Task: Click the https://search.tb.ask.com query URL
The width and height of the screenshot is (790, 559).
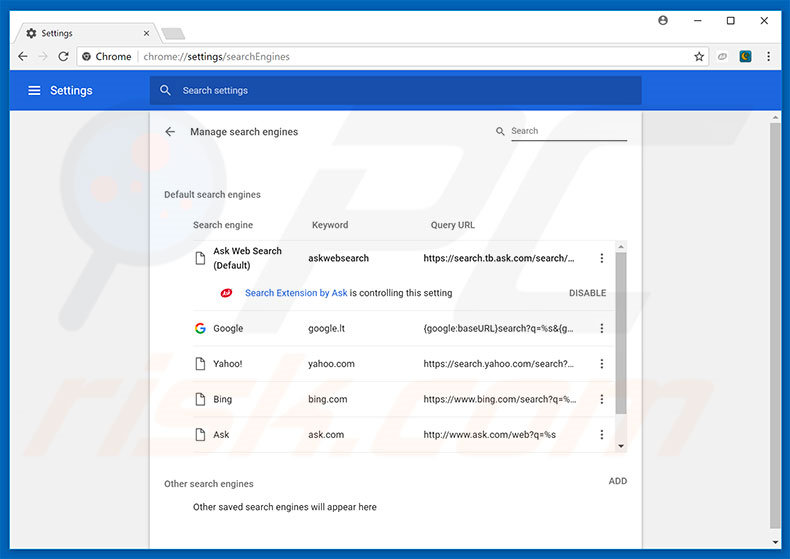Action: (x=499, y=258)
